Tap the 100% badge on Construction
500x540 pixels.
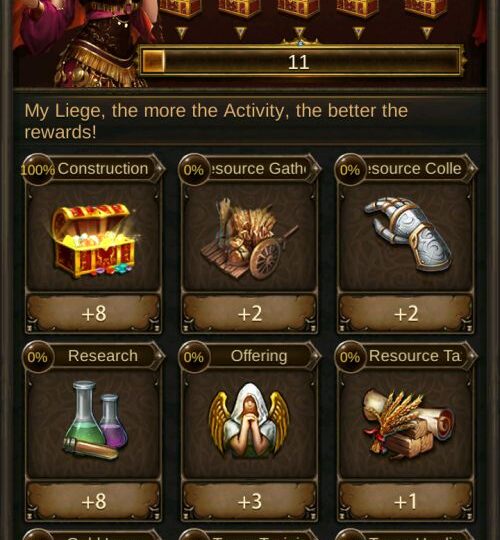click(x=38, y=169)
